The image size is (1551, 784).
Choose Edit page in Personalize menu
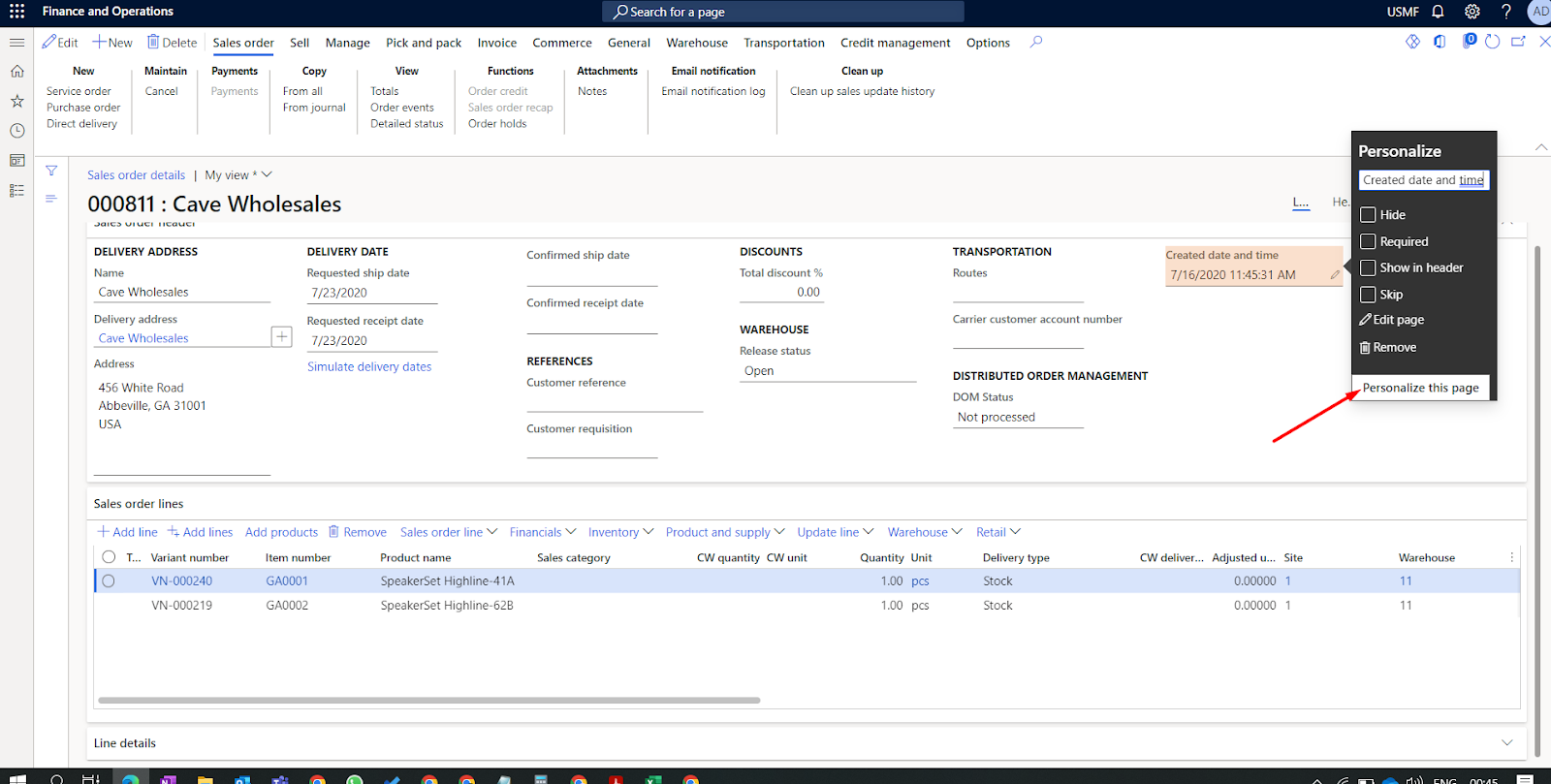pos(1392,320)
